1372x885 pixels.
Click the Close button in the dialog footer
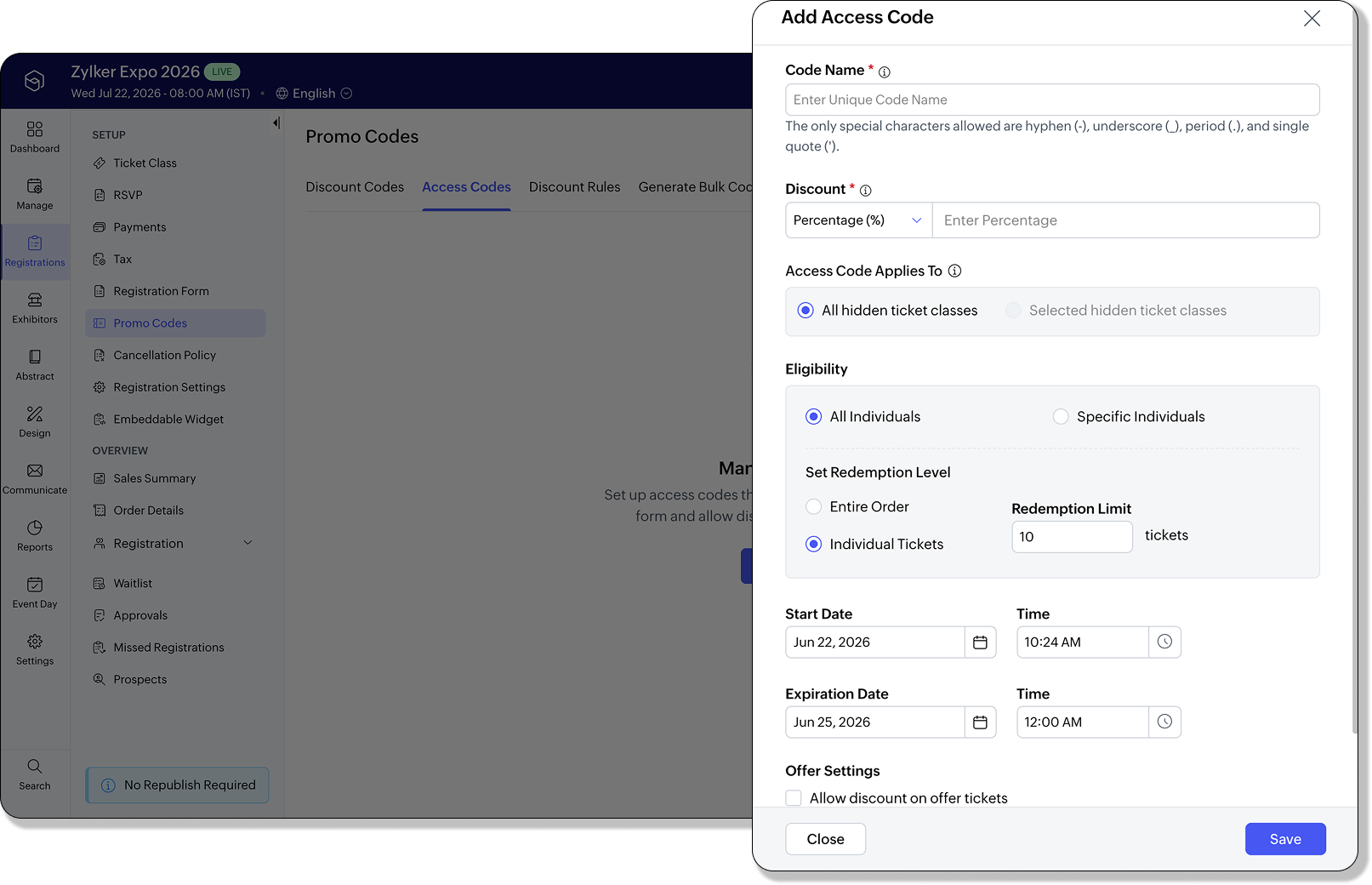pyautogui.click(x=825, y=839)
